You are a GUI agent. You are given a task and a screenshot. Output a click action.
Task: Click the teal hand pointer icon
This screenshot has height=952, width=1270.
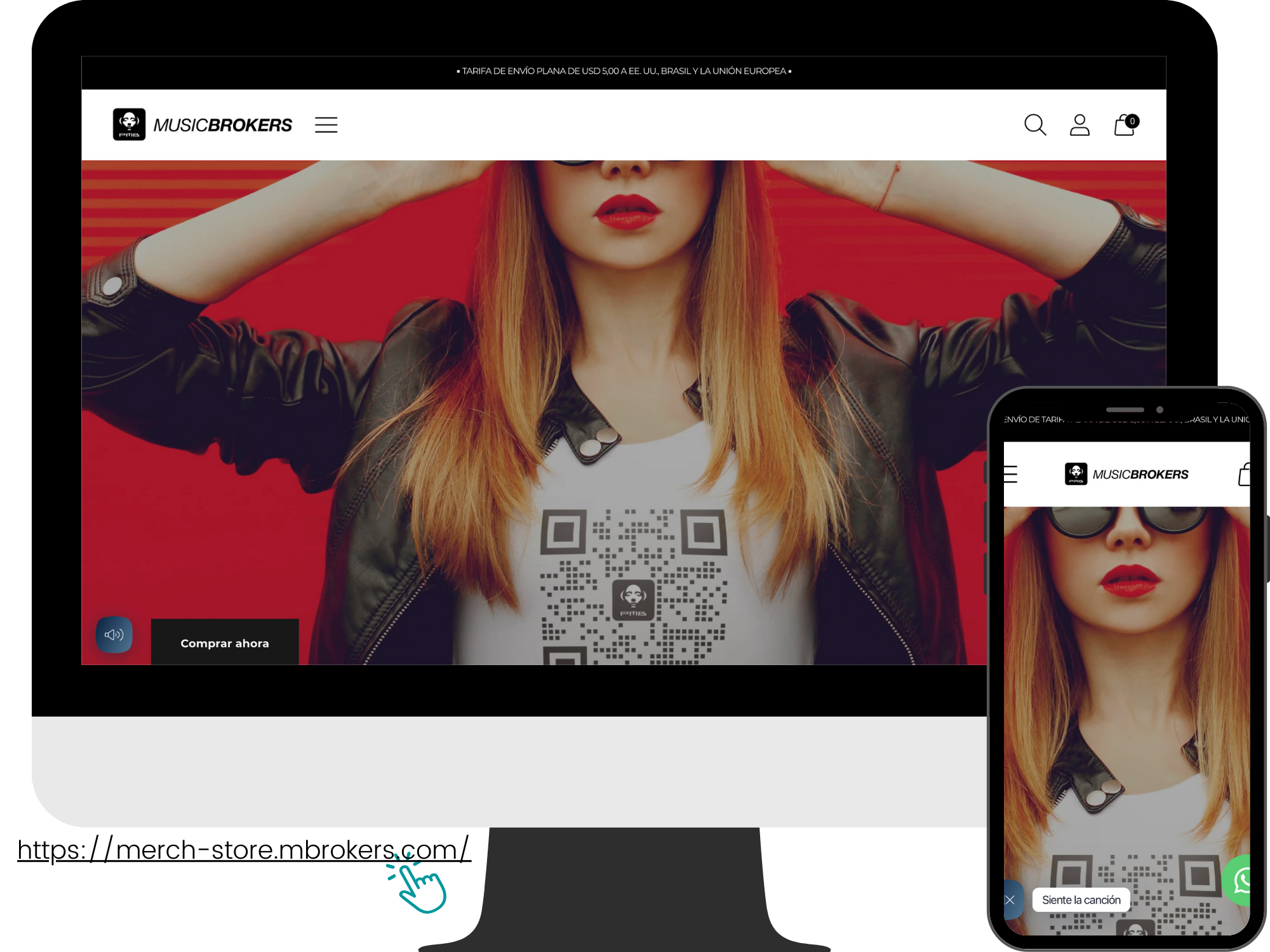click(422, 889)
